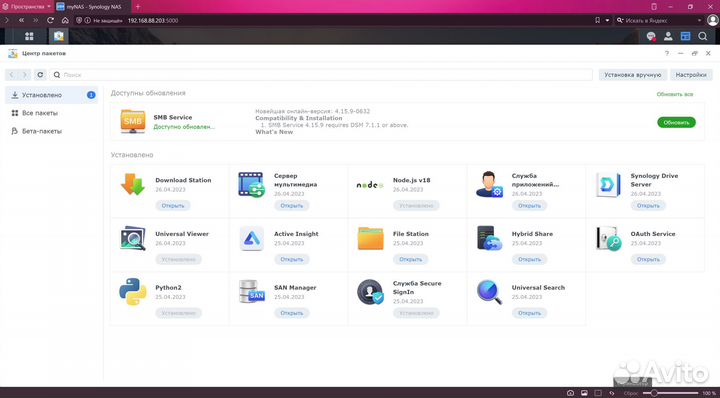This screenshot has height=398, width=720.
Task: Open File Station via Open button
Action: tap(411, 259)
